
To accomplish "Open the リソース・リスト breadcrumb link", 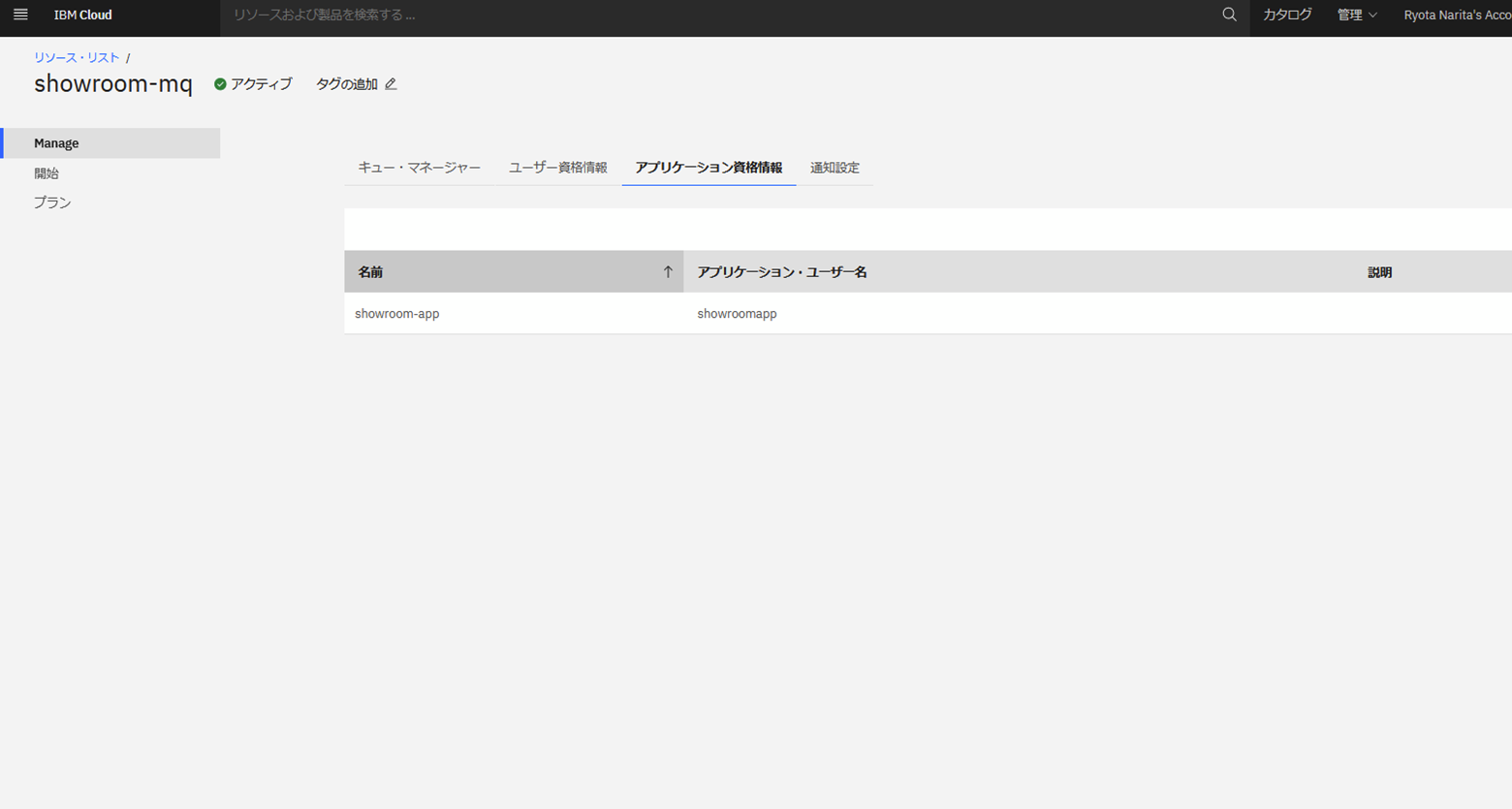I will click(x=77, y=58).
